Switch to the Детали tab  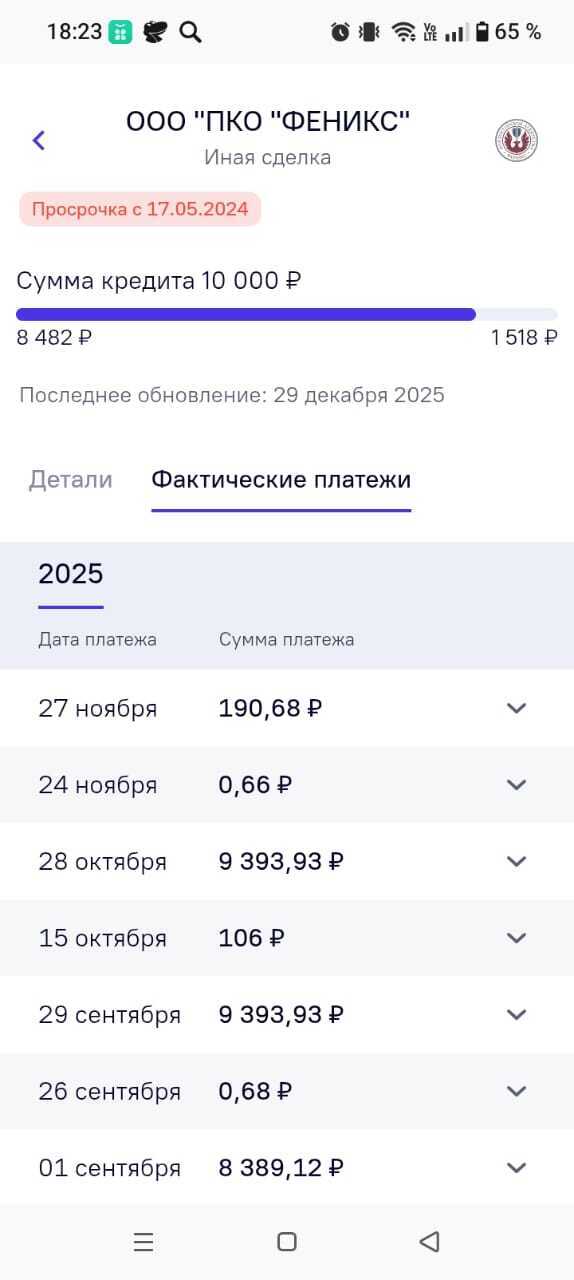point(70,479)
